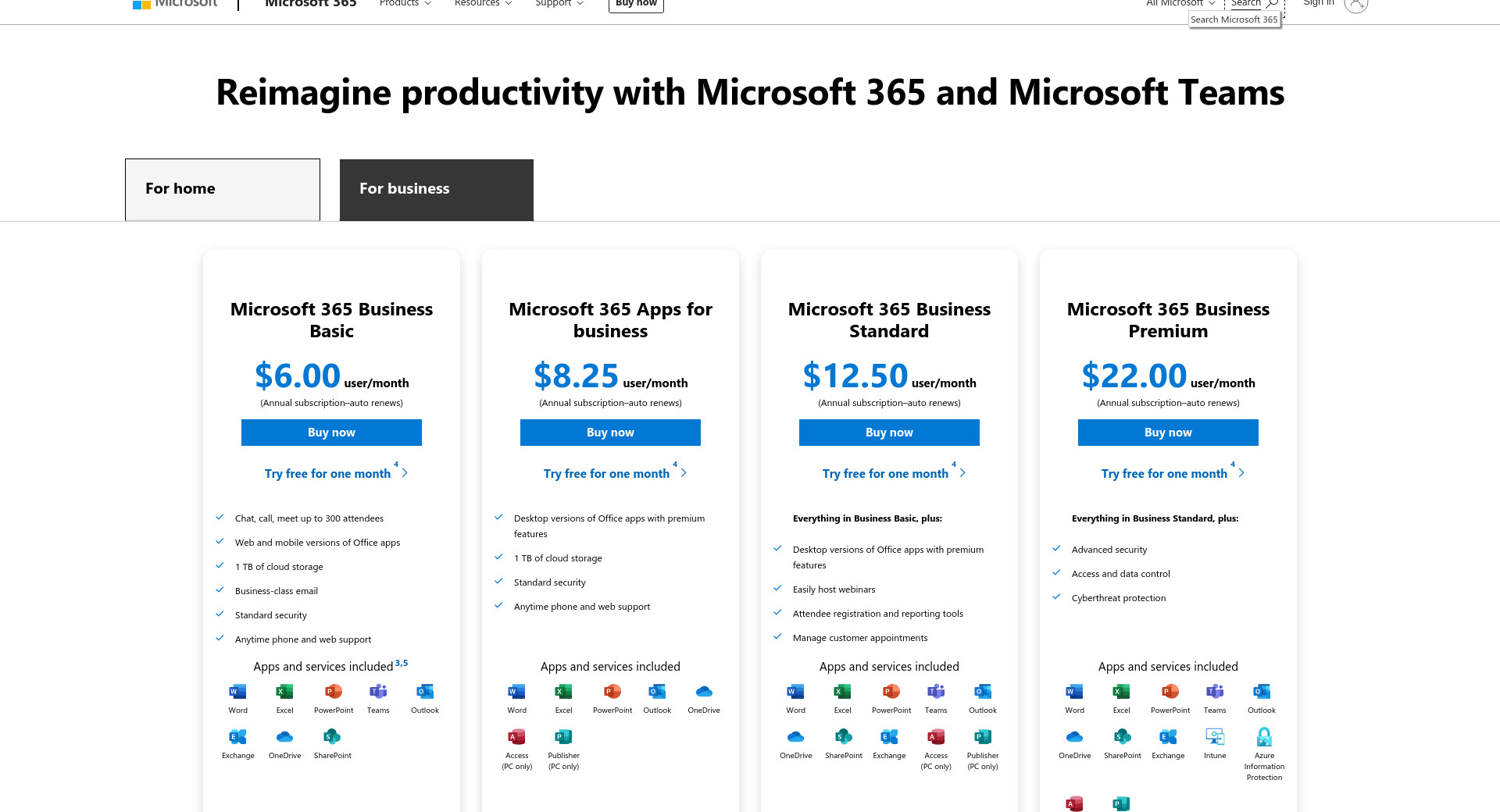Click the Access icon in Business Standard
The image size is (1500, 812).
tap(936, 737)
